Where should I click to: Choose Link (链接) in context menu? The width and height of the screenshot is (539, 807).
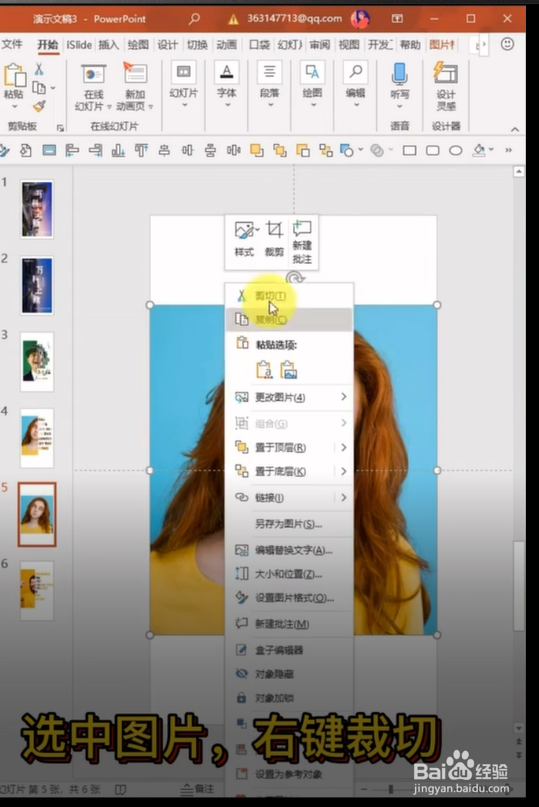290,498
